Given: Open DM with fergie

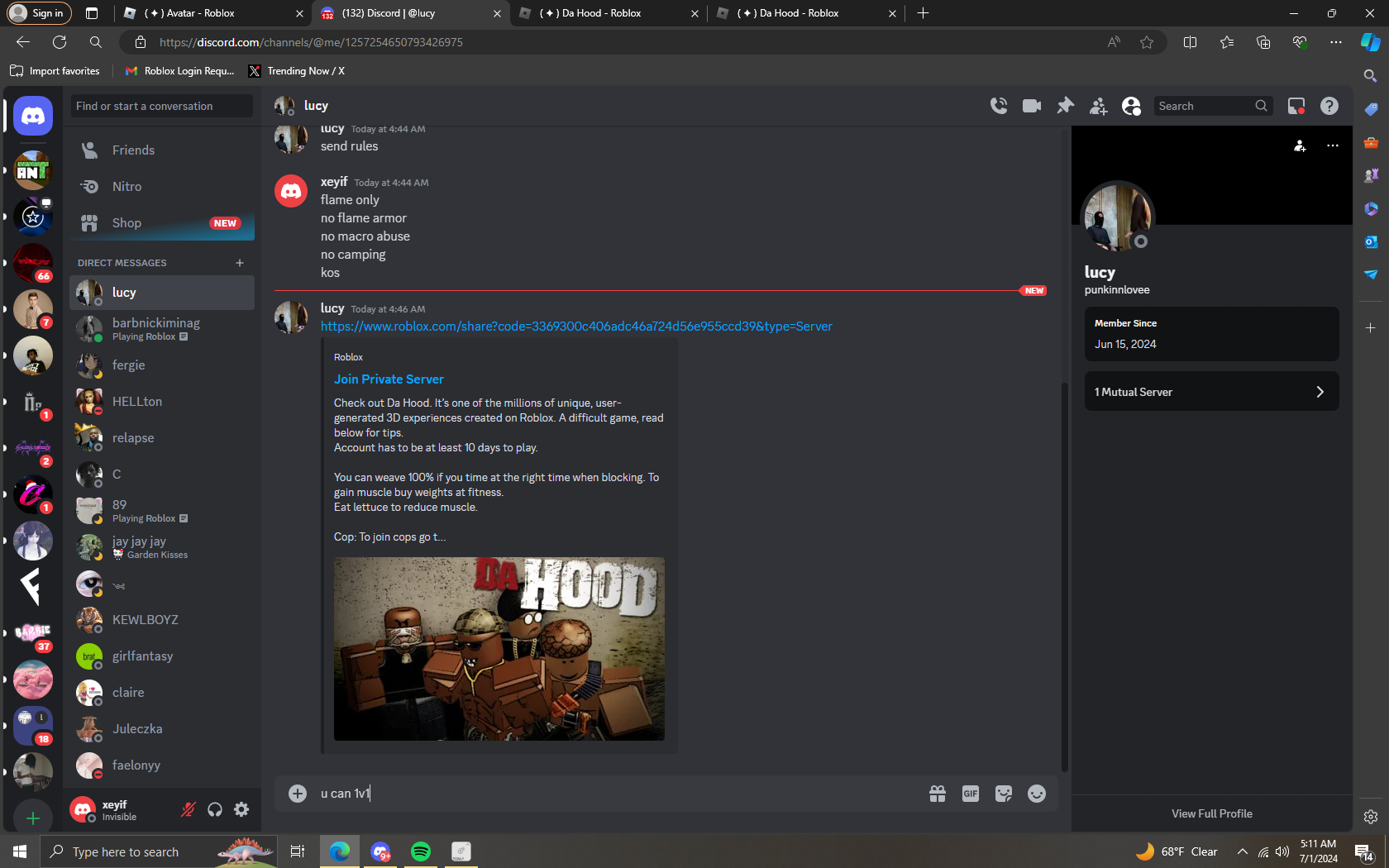Looking at the screenshot, I should coord(162,365).
